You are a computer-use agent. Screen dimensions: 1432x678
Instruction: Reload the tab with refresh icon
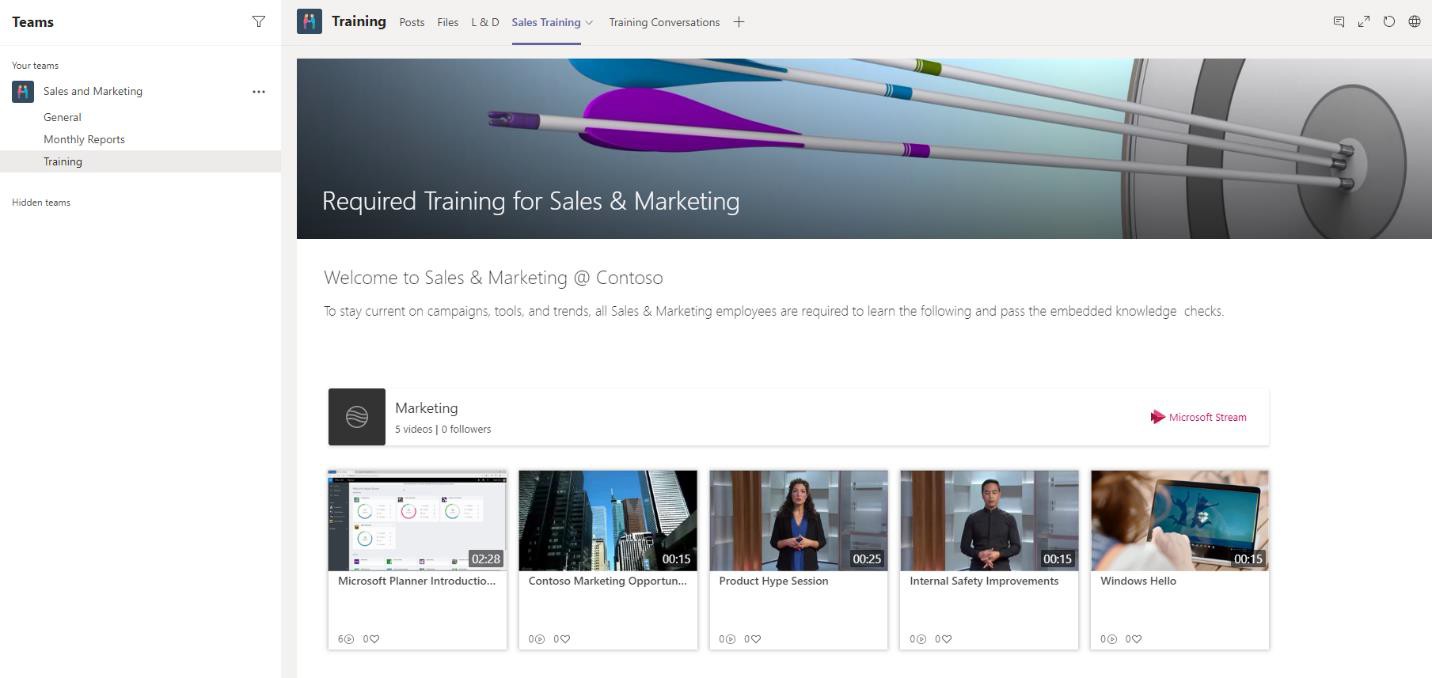[1389, 21]
